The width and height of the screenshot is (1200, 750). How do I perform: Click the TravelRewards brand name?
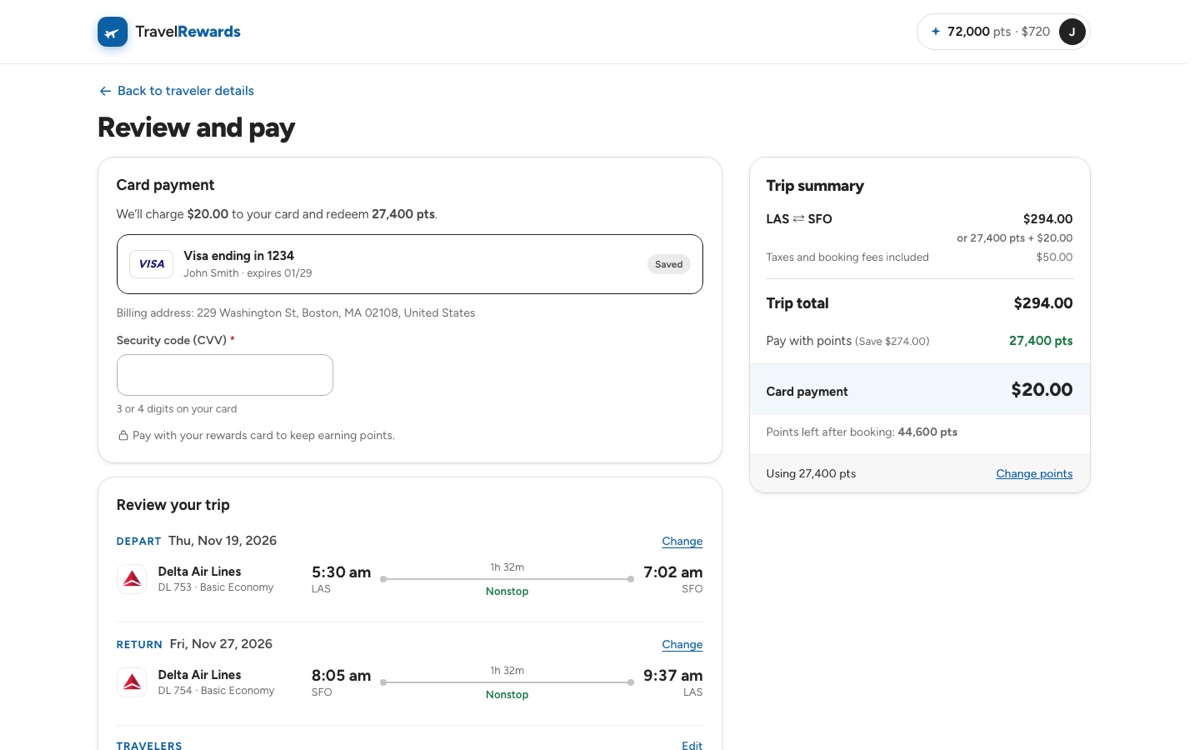click(x=188, y=32)
